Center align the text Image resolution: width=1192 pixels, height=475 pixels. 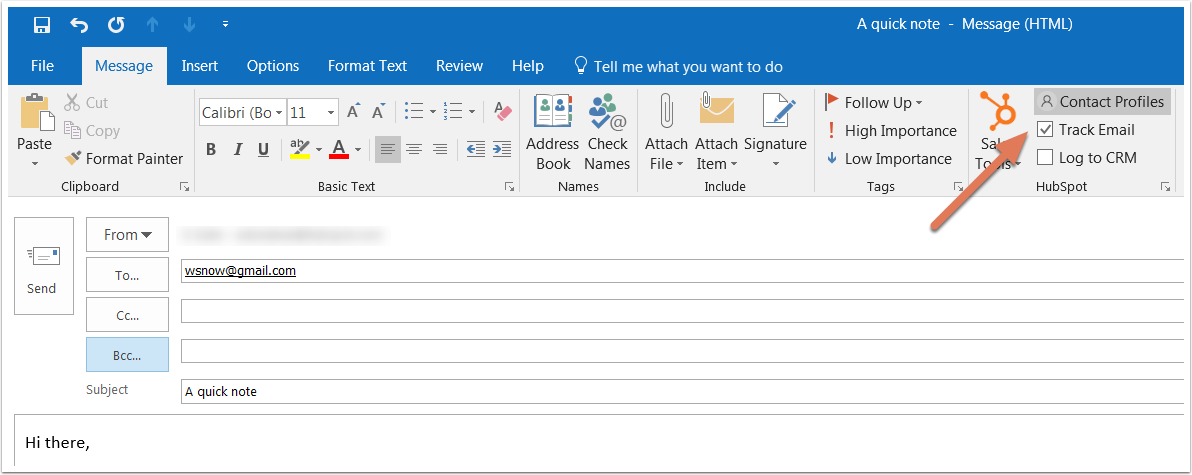(412, 150)
